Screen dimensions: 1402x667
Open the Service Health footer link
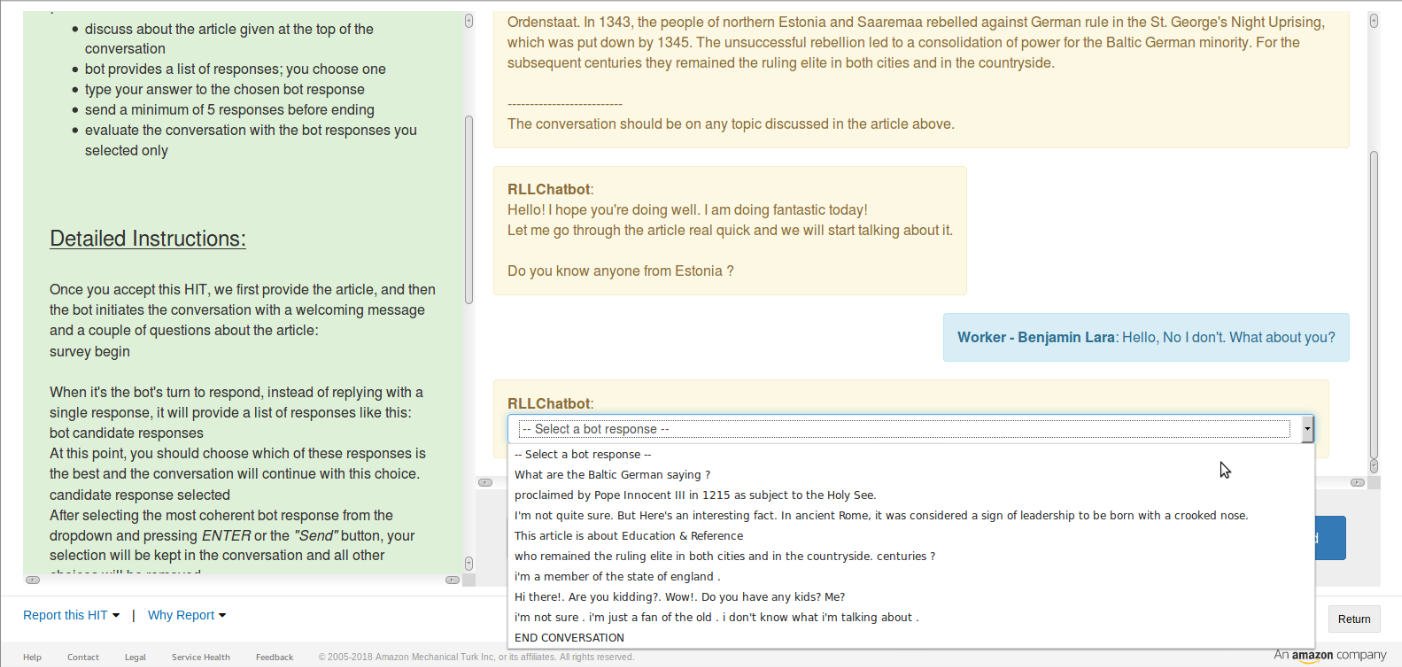coord(200,657)
